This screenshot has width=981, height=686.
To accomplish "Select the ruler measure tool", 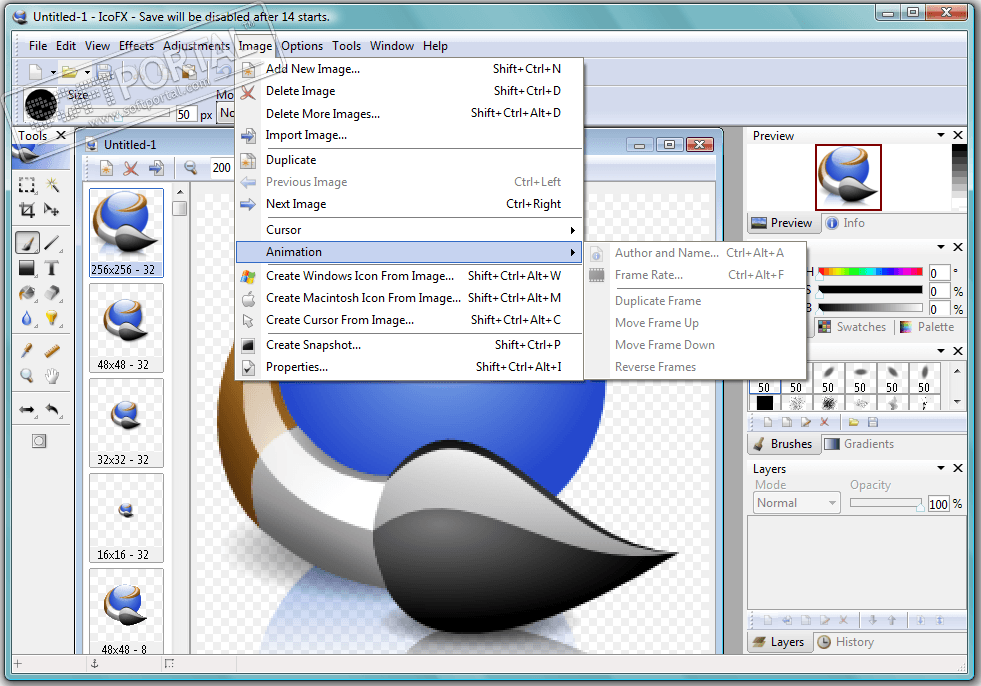I will [x=52, y=351].
